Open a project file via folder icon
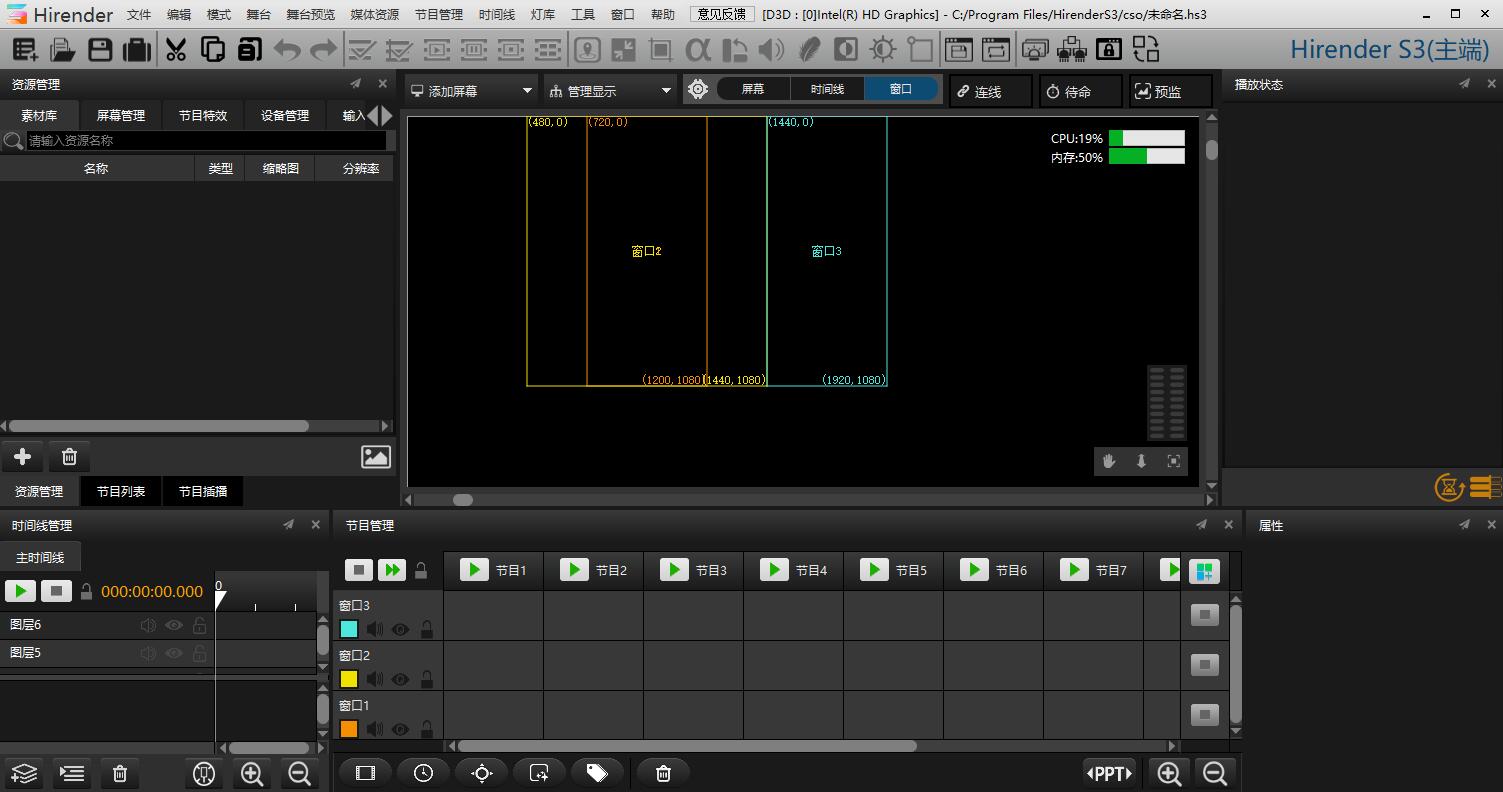The image size is (1503, 792). tap(63, 49)
